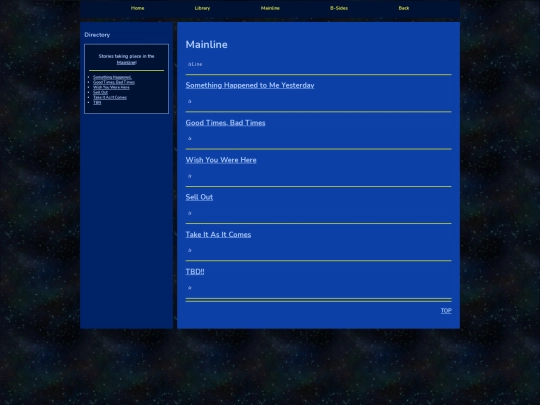Open 'Sell Out' in the Directory list
The image size is (540, 405).
(100, 92)
